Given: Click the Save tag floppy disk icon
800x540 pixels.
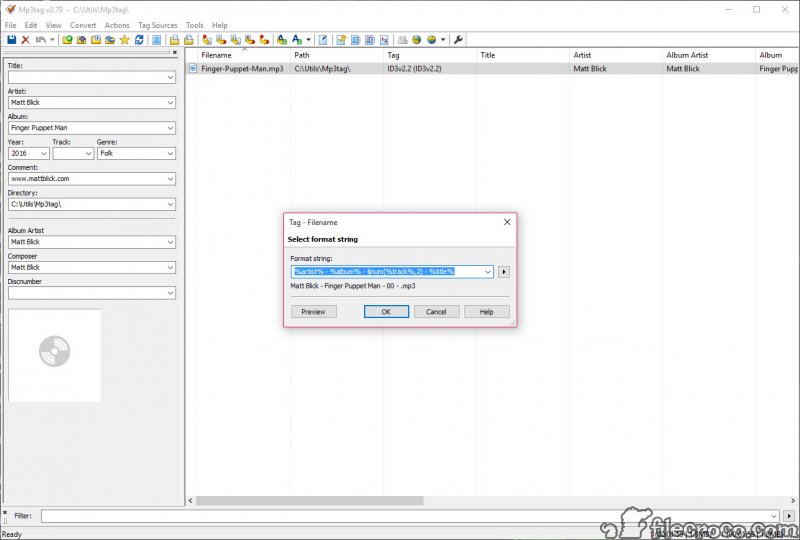Looking at the screenshot, I should [11, 40].
